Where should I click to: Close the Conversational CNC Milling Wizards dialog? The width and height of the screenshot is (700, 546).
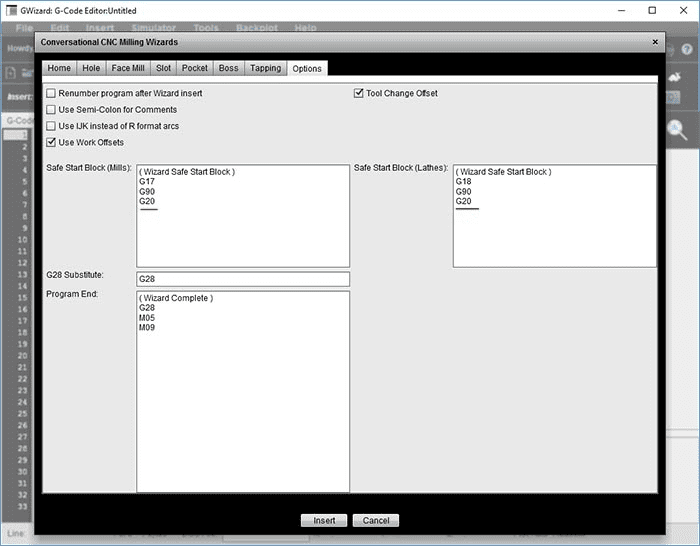tap(655, 42)
